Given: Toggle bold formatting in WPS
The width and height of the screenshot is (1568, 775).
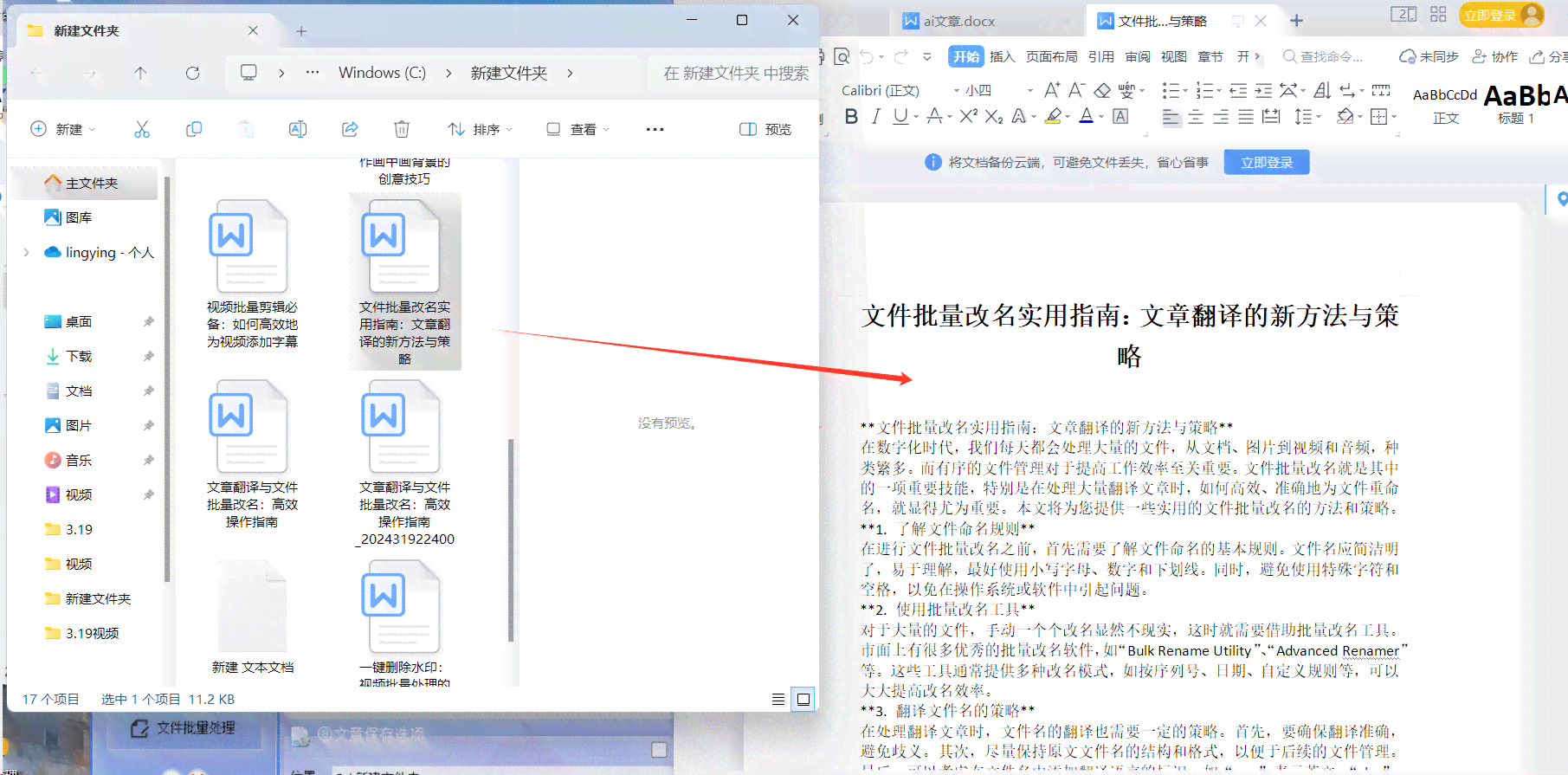Looking at the screenshot, I should 851,116.
